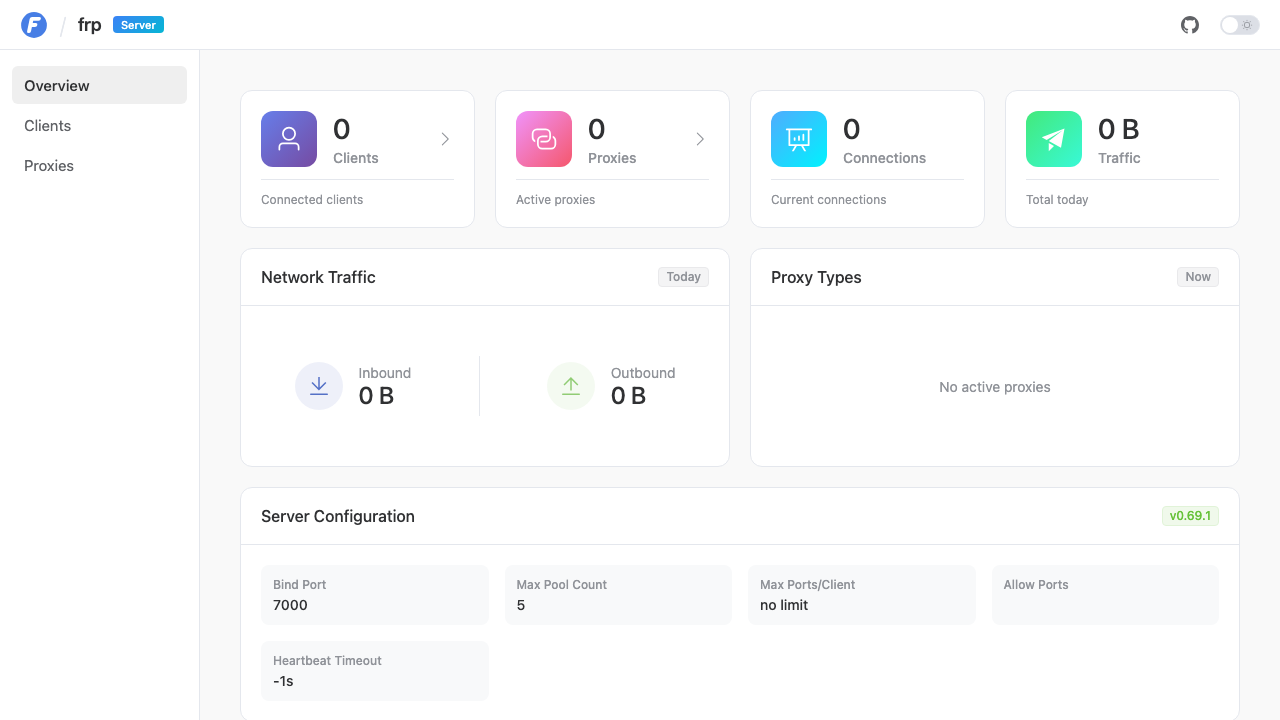The width and height of the screenshot is (1280, 720).
Task: Expand the Clients card chevron
Action: click(445, 139)
